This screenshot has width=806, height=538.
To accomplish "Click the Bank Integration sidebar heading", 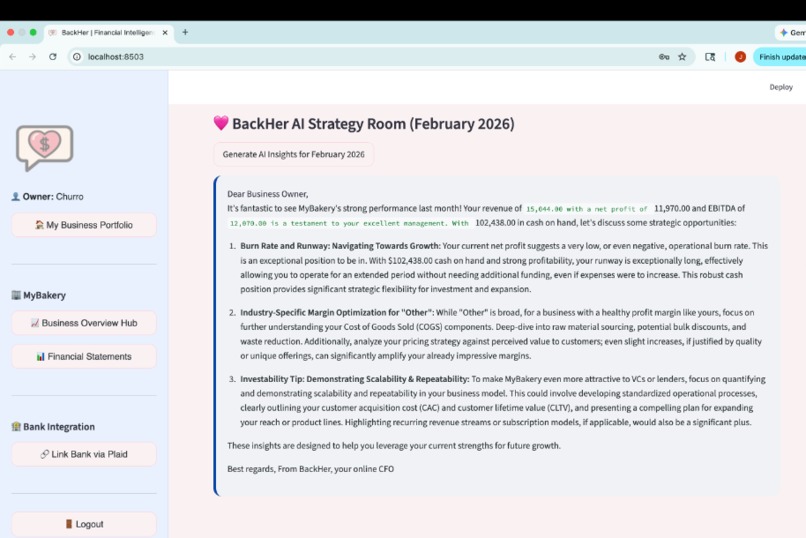I will 59,426.
